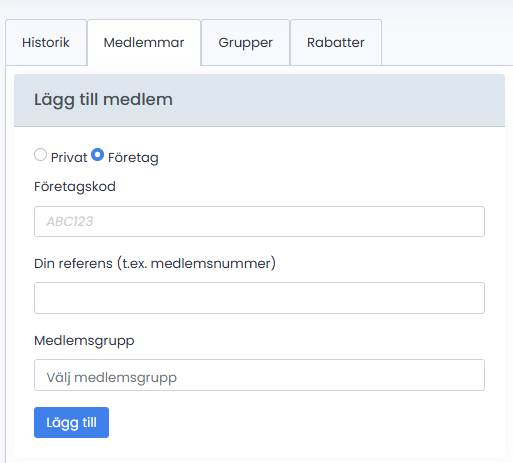The width and height of the screenshot is (513, 463).
Task: Focus the Företagskod input field
Action: [259, 221]
